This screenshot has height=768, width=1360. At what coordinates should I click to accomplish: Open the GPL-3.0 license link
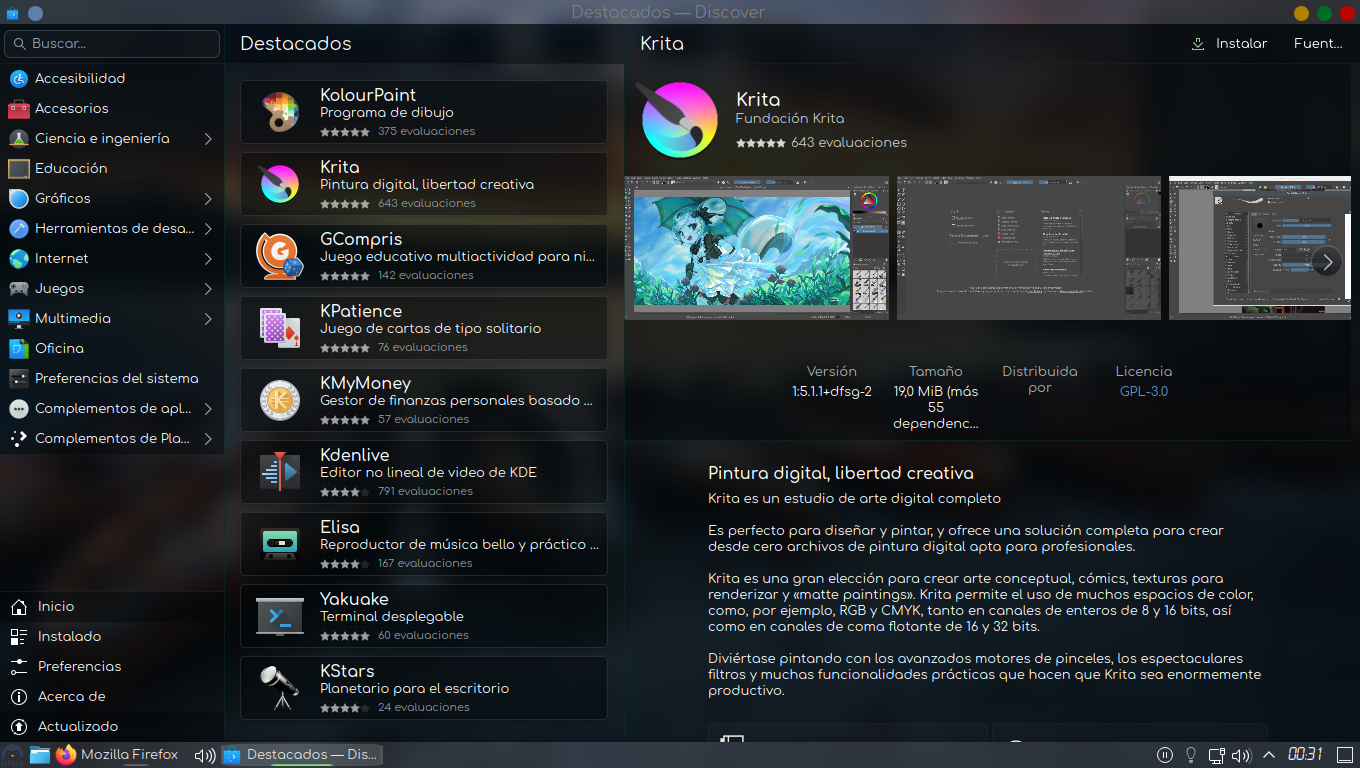pyautogui.click(x=1143, y=391)
